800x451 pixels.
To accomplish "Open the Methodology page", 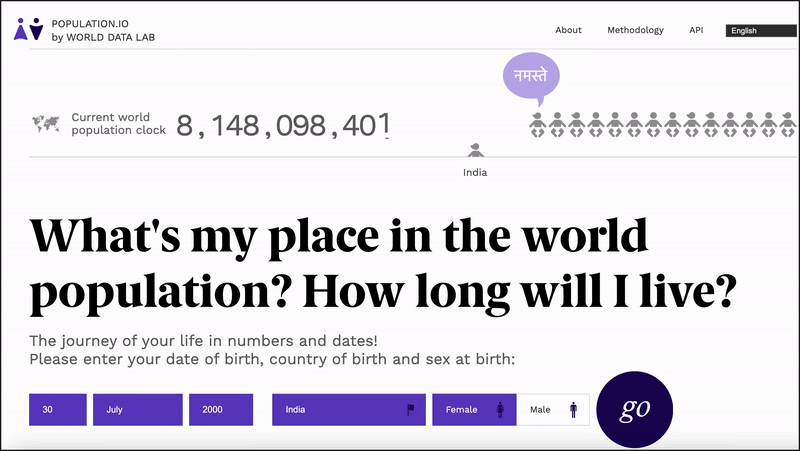I will click(635, 30).
